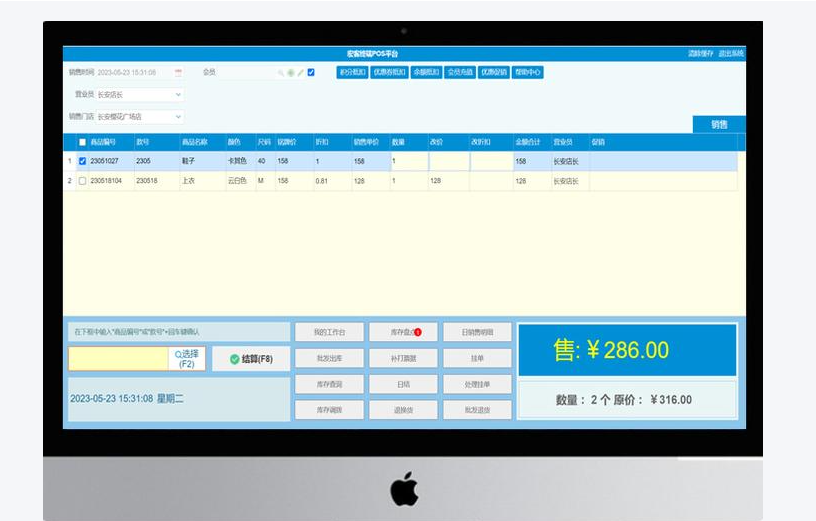Click the 优惠券抵扣 button
Image resolution: width=816 pixels, height=521 pixels.
389,72
